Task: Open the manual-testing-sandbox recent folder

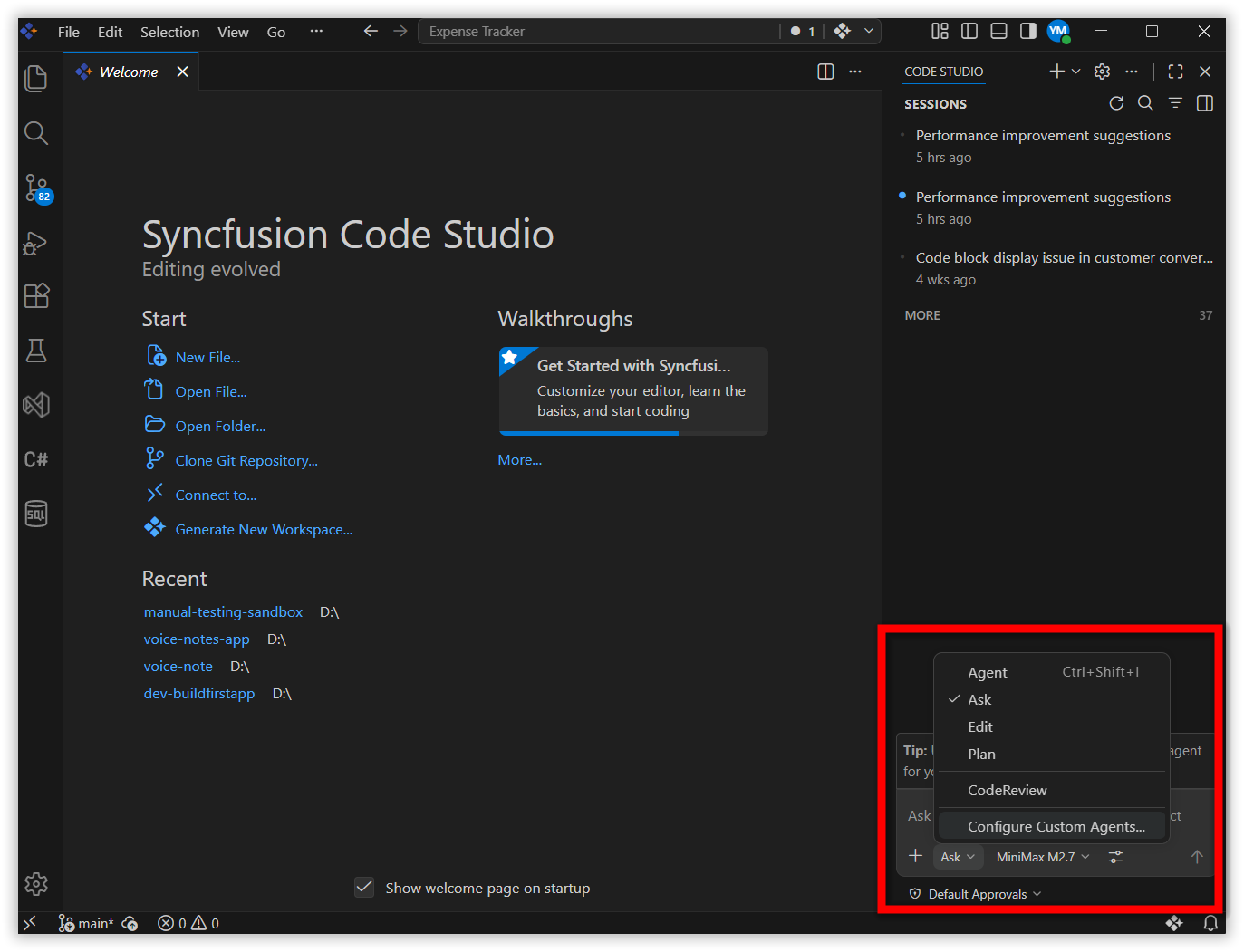Action: [x=223, y=612]
